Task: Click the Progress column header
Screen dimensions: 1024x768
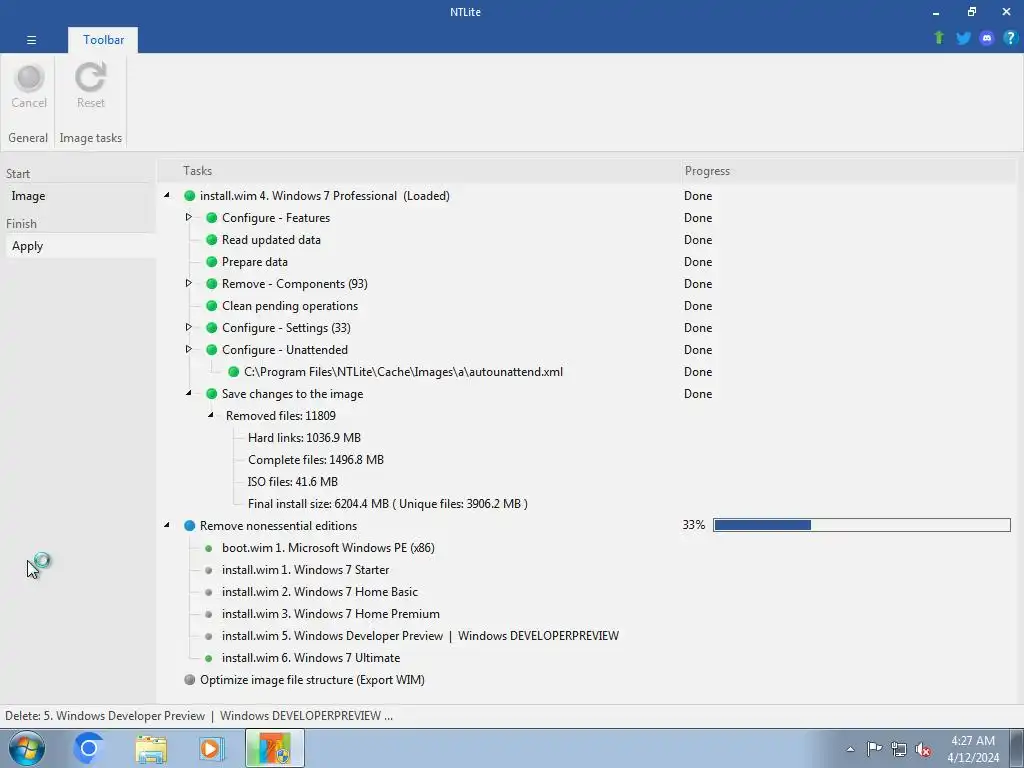Action: coord(707,171)
